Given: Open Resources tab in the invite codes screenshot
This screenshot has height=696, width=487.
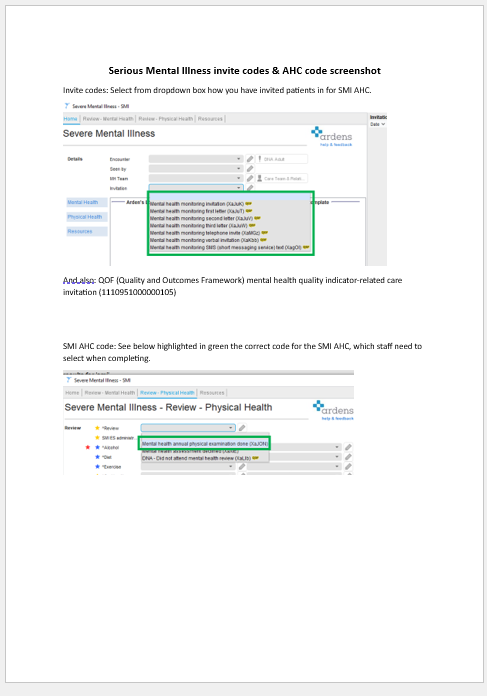Looking at the screenshot, I should point(210,119).
